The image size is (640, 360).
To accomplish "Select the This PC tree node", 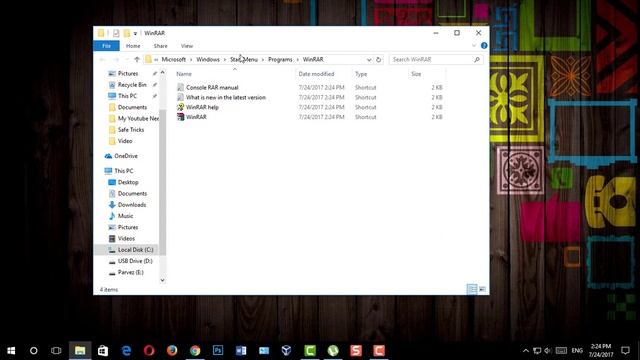I will [x=124, y=171].
